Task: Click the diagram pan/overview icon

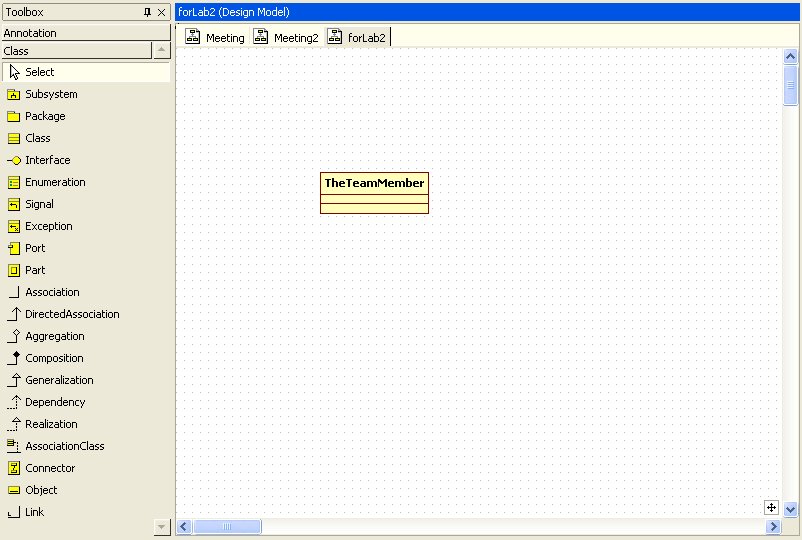Action: pos(771,508)
